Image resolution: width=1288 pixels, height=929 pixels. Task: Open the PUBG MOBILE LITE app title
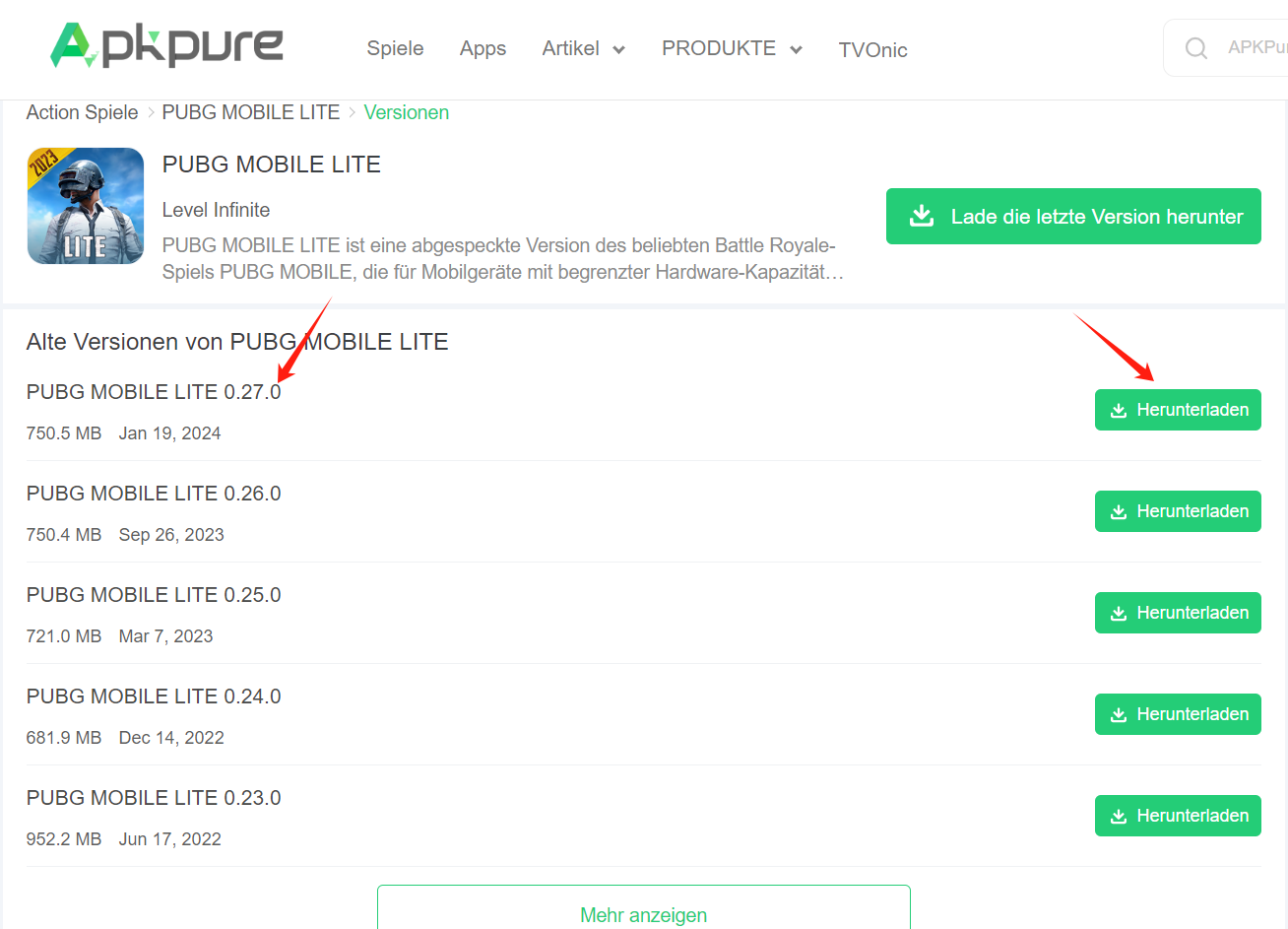(x=272, y=165)
